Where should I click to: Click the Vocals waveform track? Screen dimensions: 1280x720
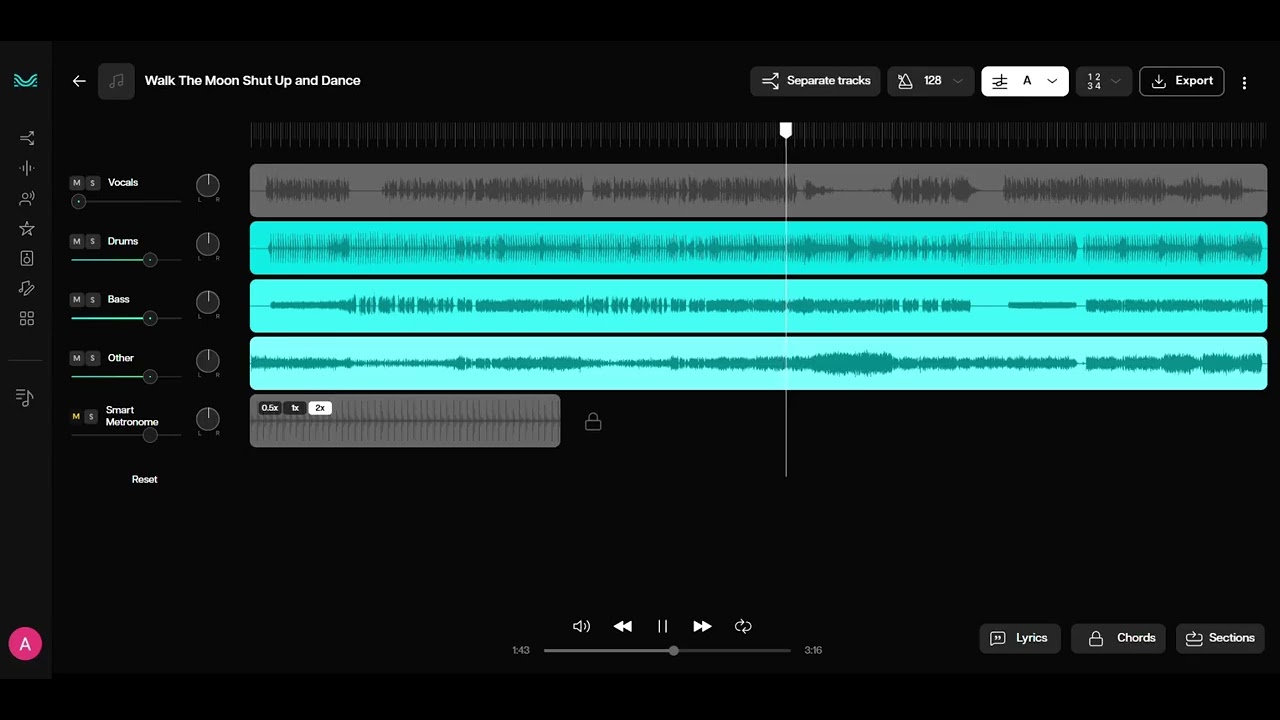[x=758, y=190]
